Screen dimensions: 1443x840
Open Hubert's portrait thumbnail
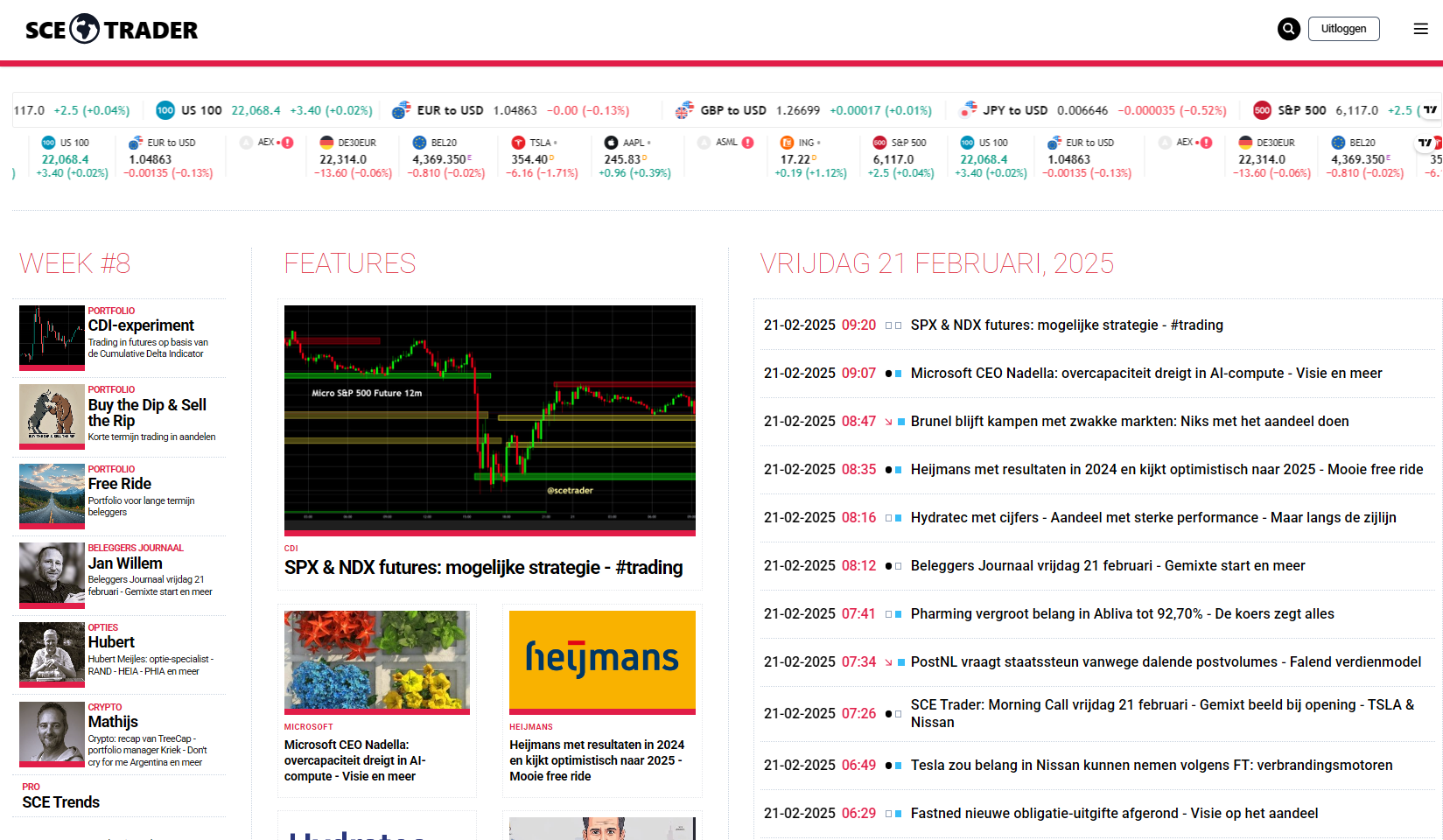point(52,654)
